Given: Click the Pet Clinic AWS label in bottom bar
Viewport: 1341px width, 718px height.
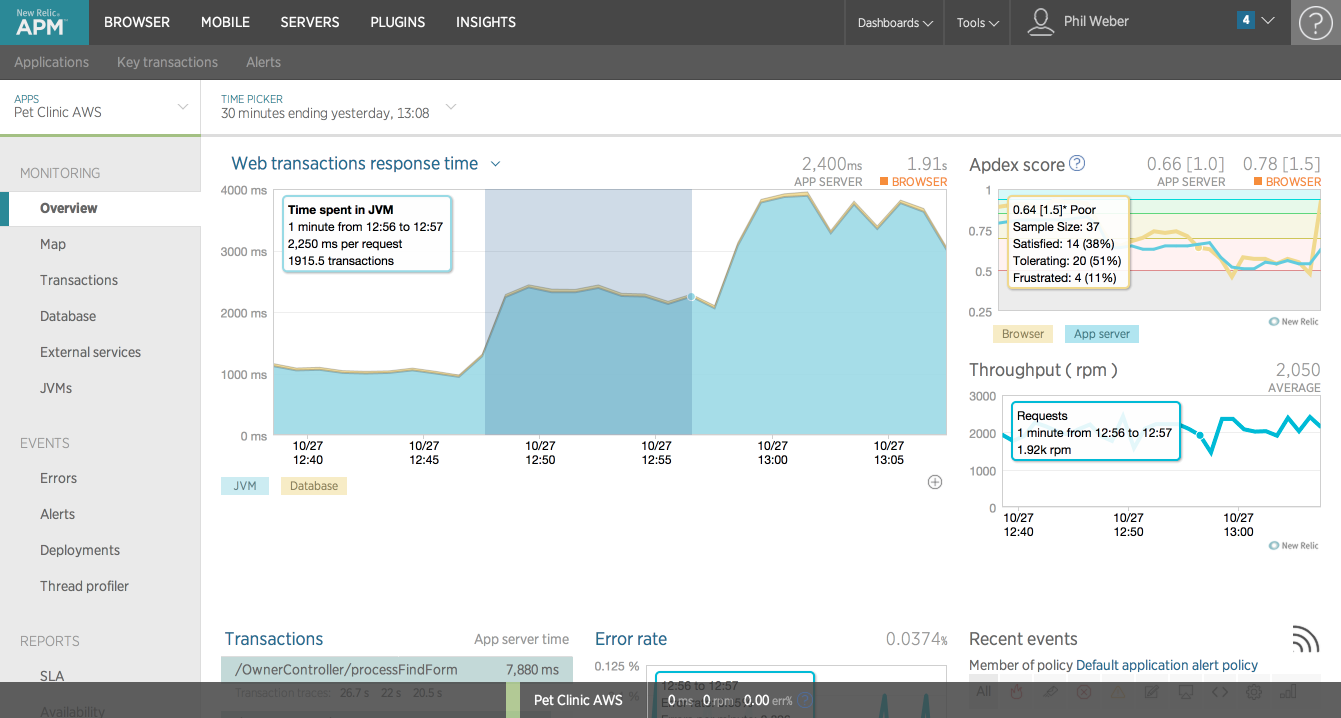Looking at the screenshot, I should click(x=578, y=700).
